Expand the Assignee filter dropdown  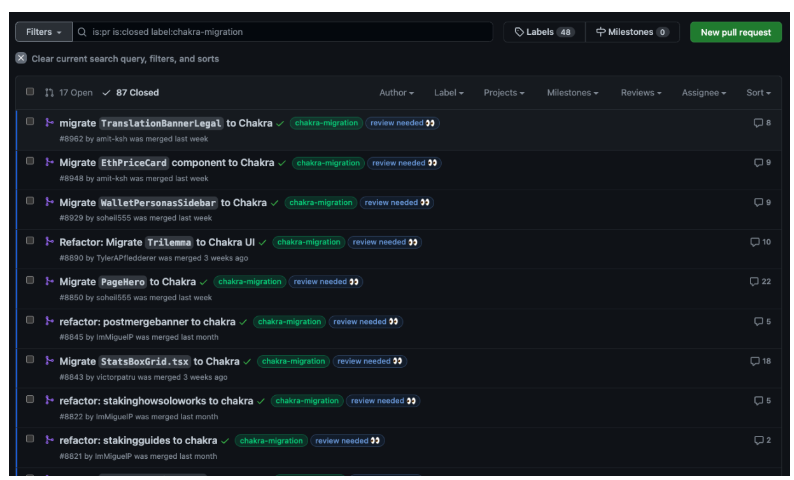[x=704, y=93]
